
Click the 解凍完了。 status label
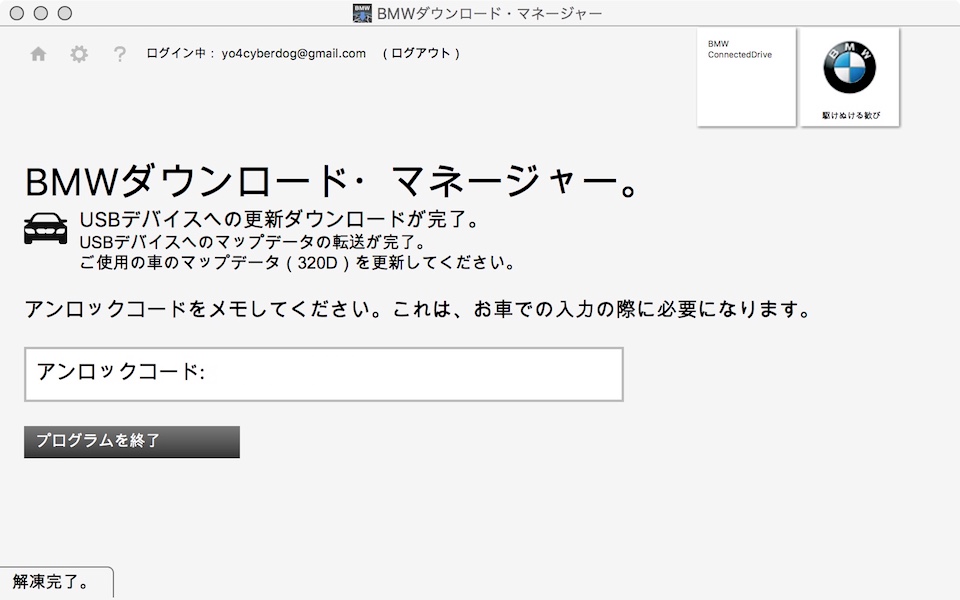50,582
